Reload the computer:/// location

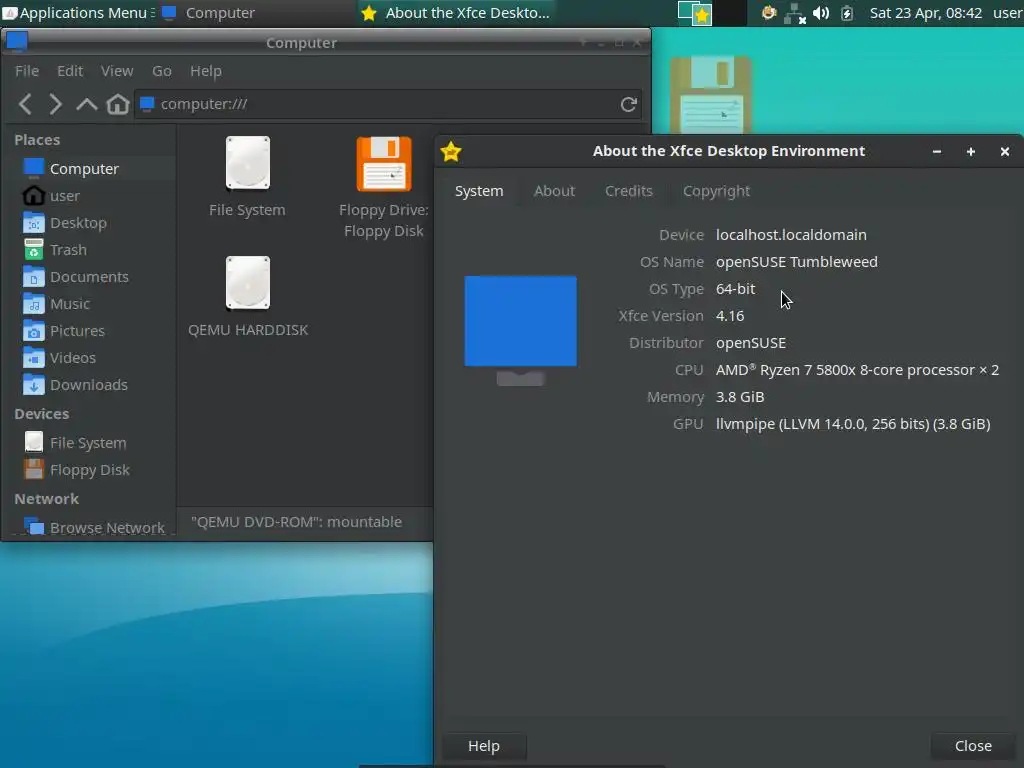pos(628,104)
